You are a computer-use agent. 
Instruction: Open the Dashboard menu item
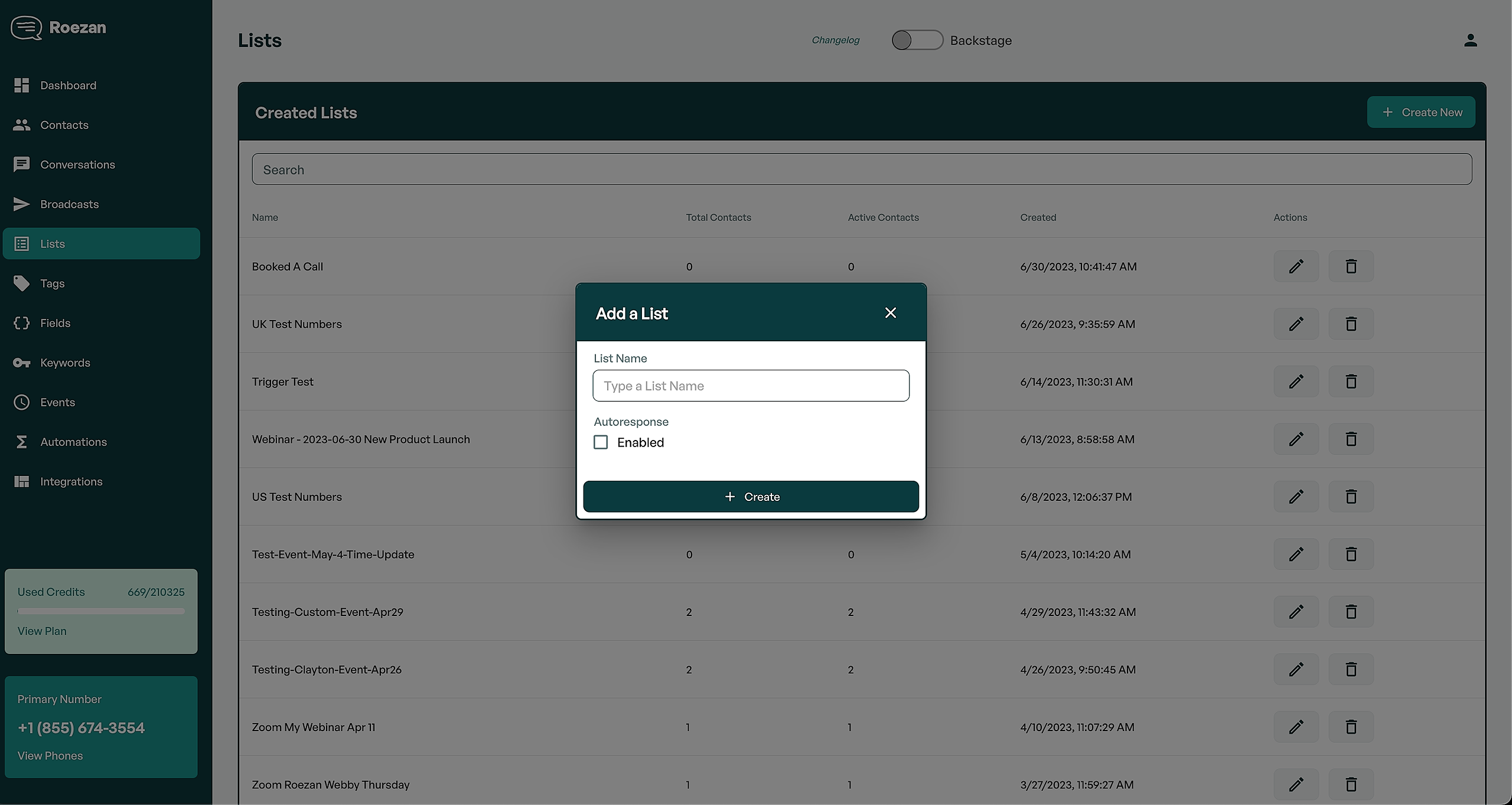click(x=68, y=86)
